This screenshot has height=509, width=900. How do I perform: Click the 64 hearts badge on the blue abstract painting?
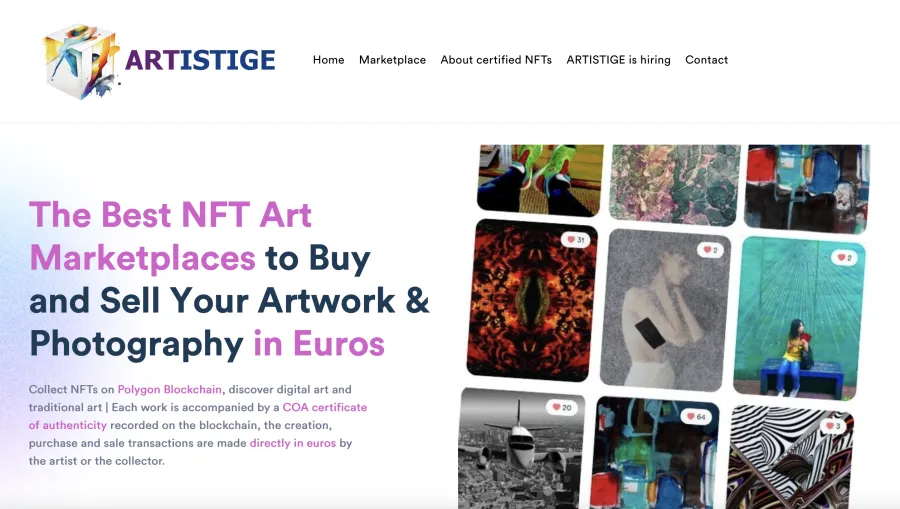tap(696, 417)
